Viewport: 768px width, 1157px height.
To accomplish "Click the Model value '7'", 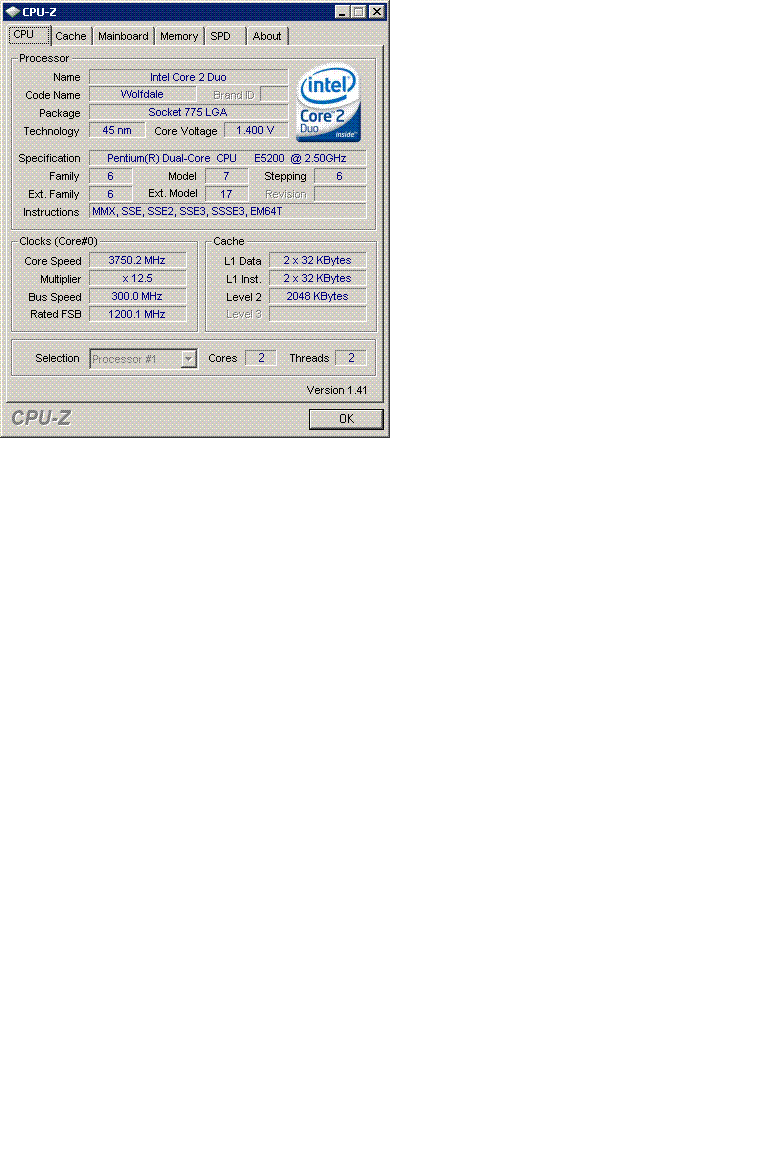I will coord(226,176).
